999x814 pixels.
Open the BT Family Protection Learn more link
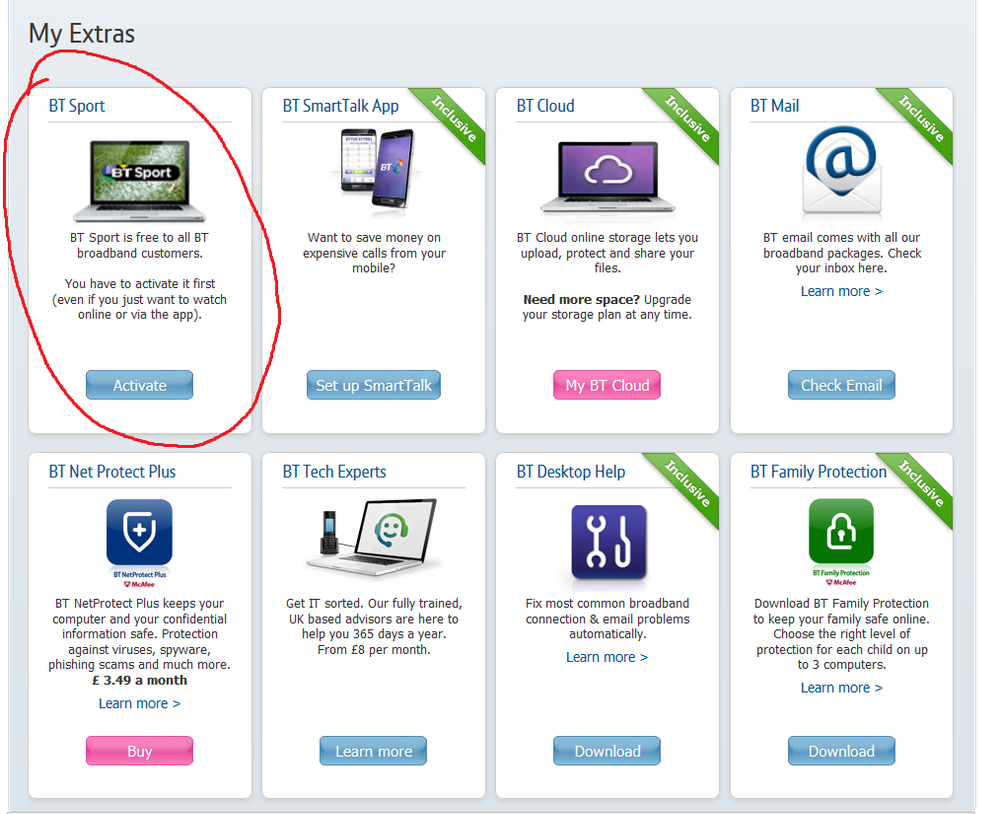842,687
